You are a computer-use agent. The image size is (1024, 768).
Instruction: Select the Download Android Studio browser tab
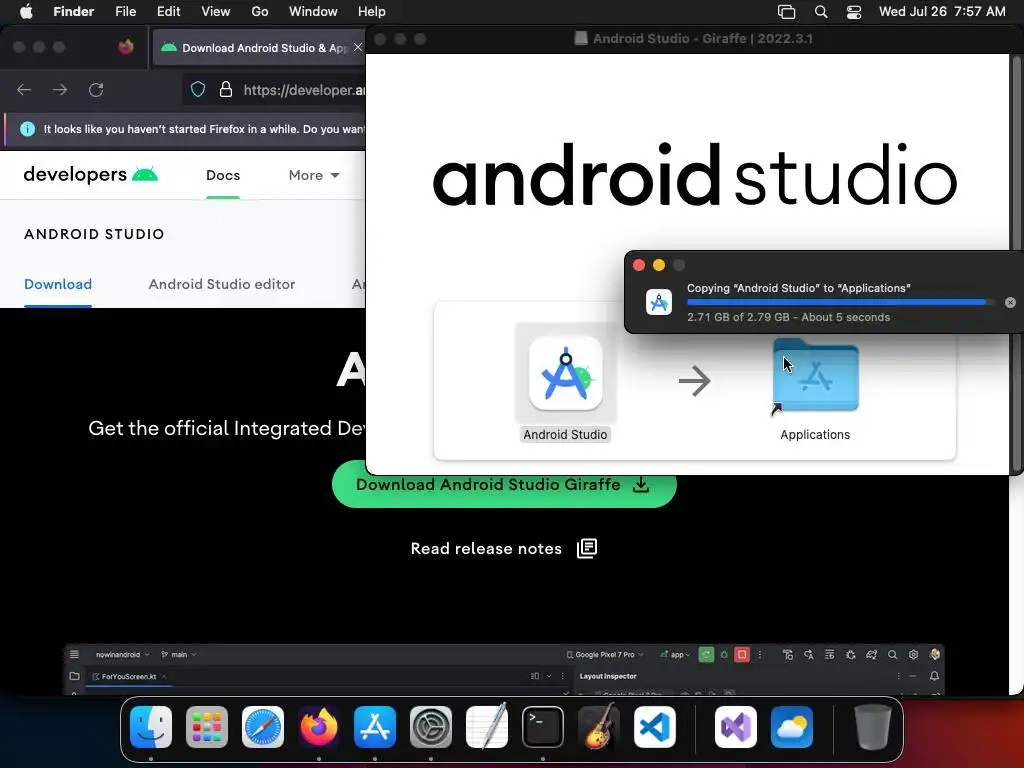[x=261, y=48]
